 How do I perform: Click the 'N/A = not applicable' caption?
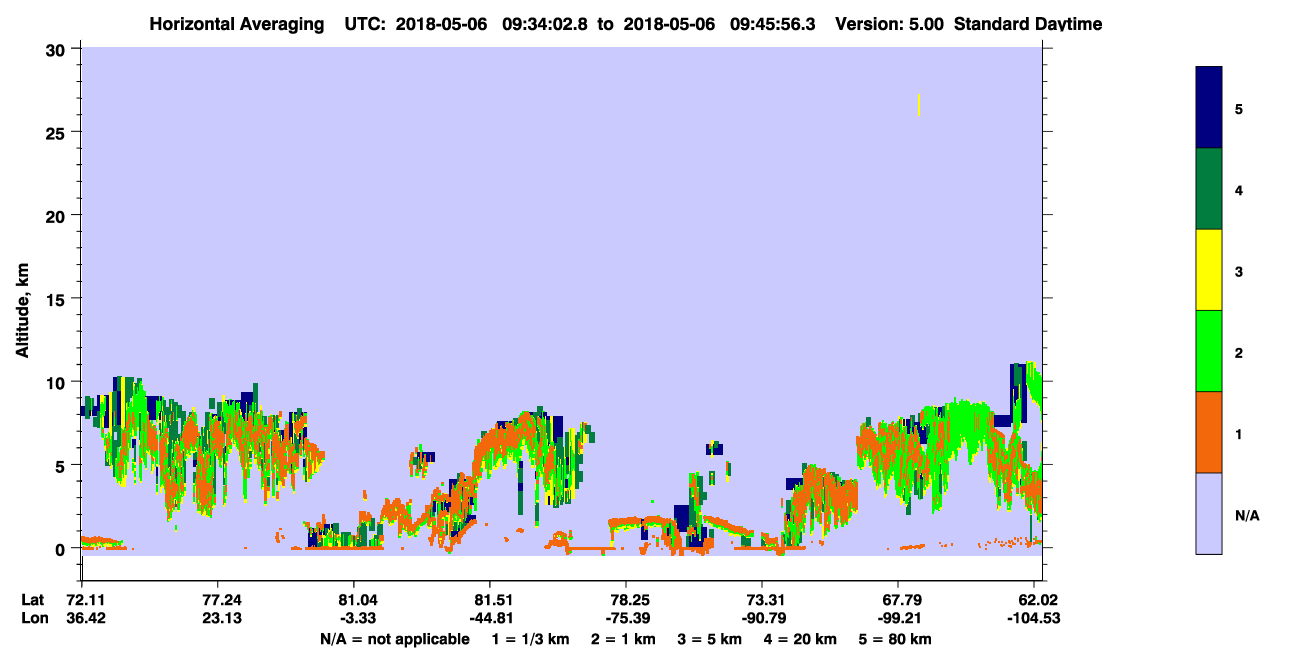pyautogui.click(x=394, y=639)
